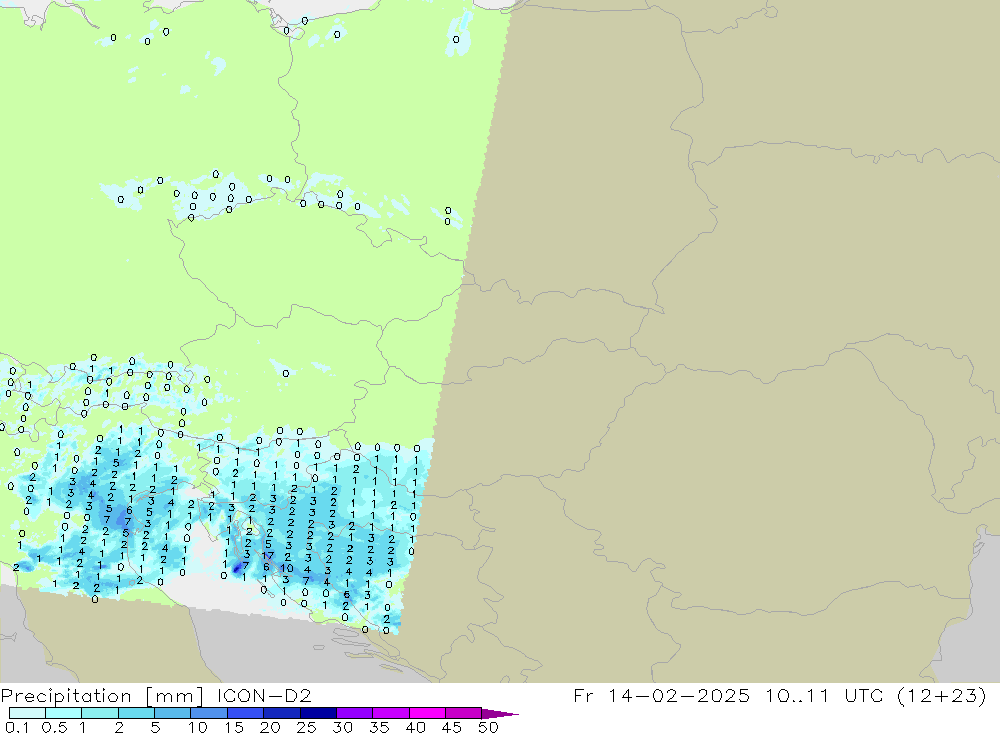Click the 25–30 mm dark navy swatch

point(318,713)
